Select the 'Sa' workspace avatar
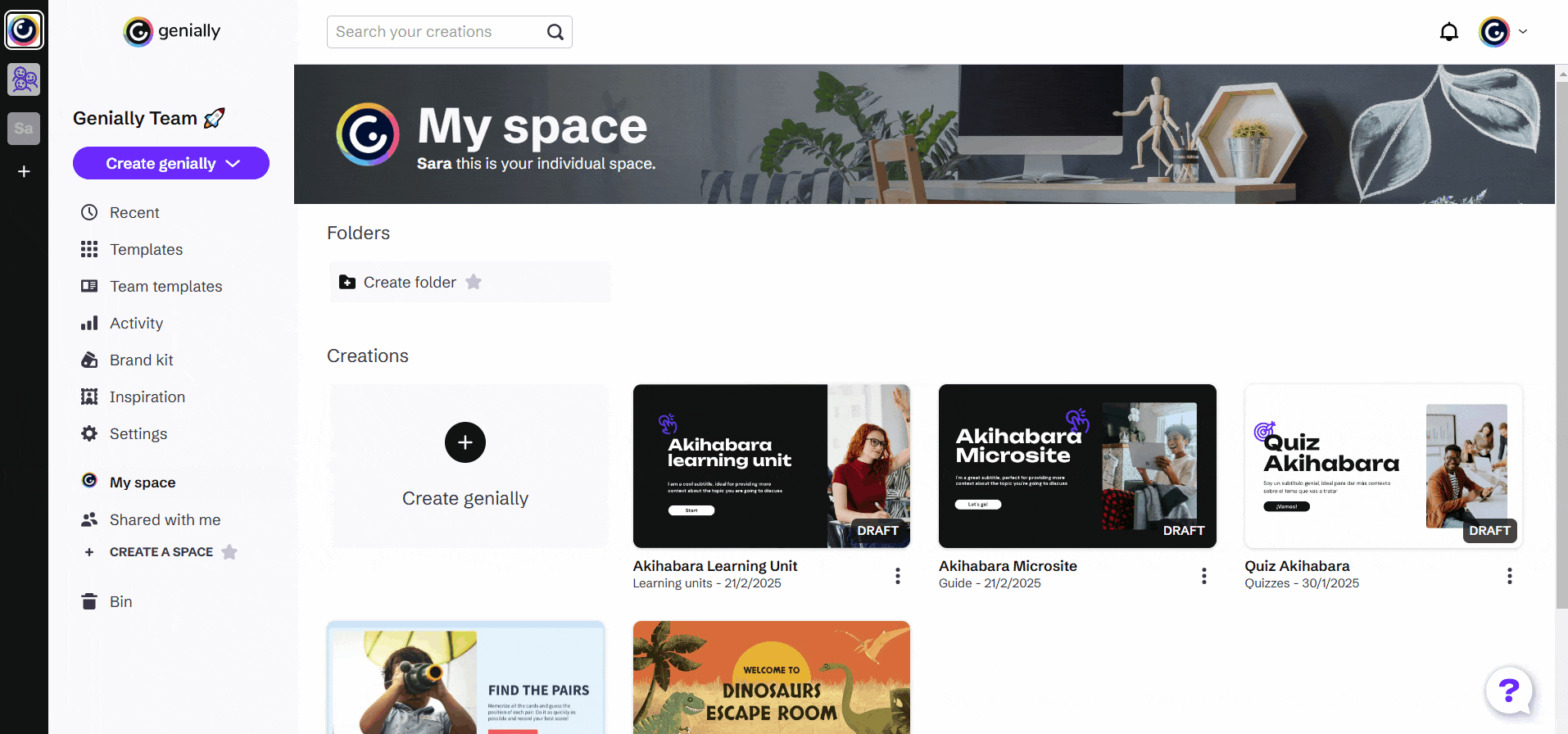Screen dimensions: 1568x734 click(x=24, y=129)
